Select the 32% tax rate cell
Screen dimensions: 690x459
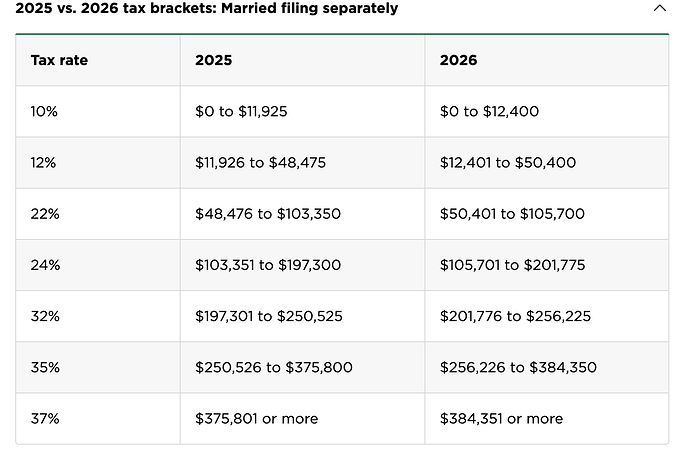46,316
